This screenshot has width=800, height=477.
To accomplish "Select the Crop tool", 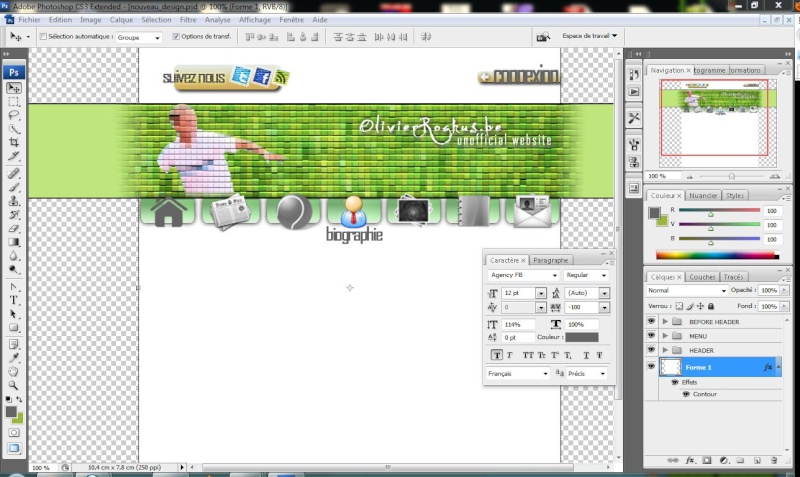I will click(x=14, y=142).
